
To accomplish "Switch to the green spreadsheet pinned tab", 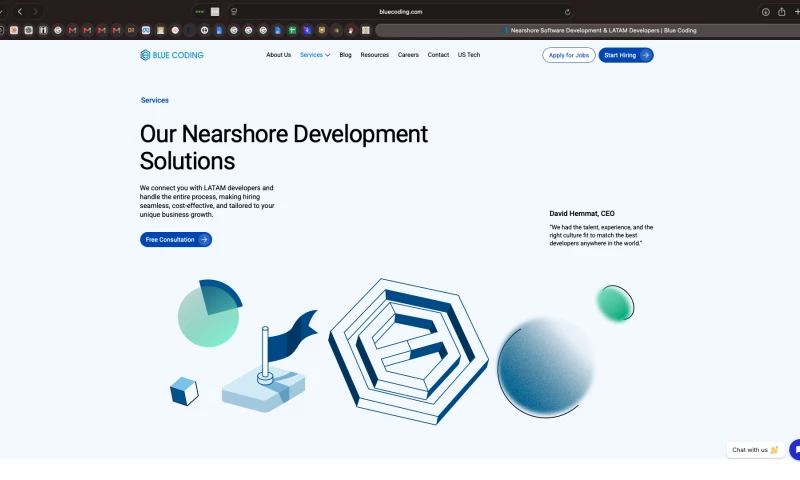I will tap(292, 30).
